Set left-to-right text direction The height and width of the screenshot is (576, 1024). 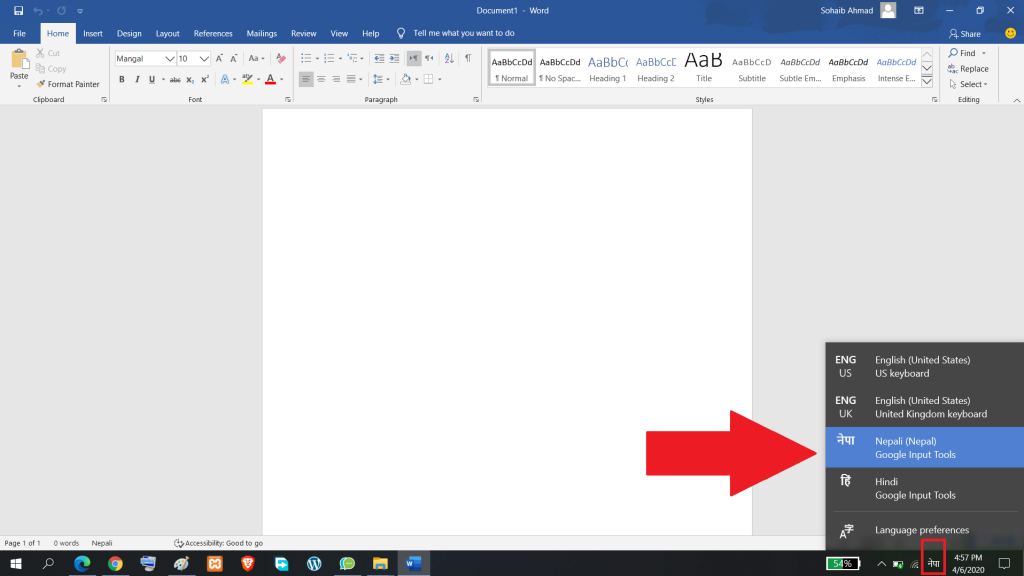(x=414, y=59)
